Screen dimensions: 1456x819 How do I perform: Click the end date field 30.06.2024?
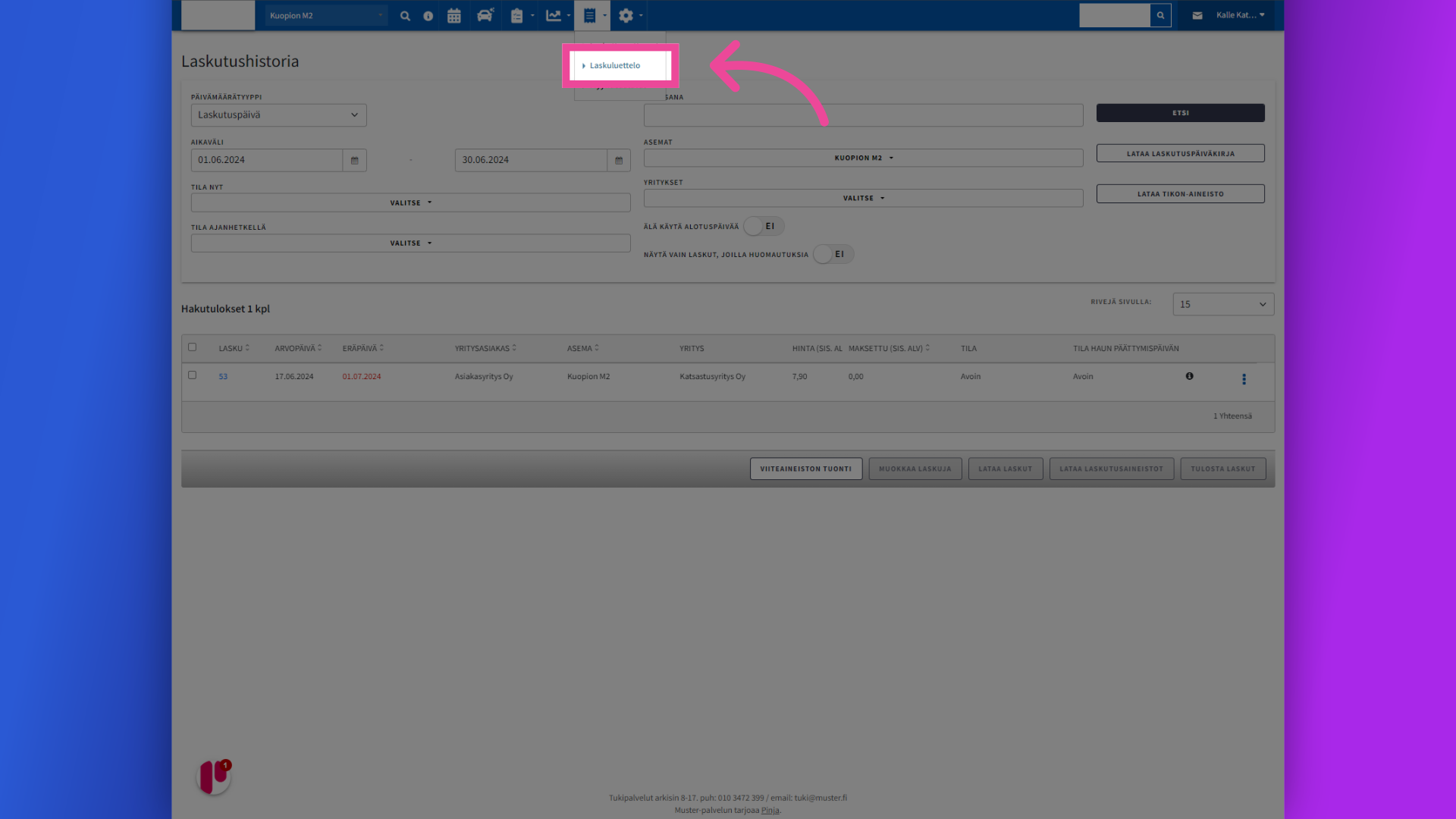tap(531, 160)
